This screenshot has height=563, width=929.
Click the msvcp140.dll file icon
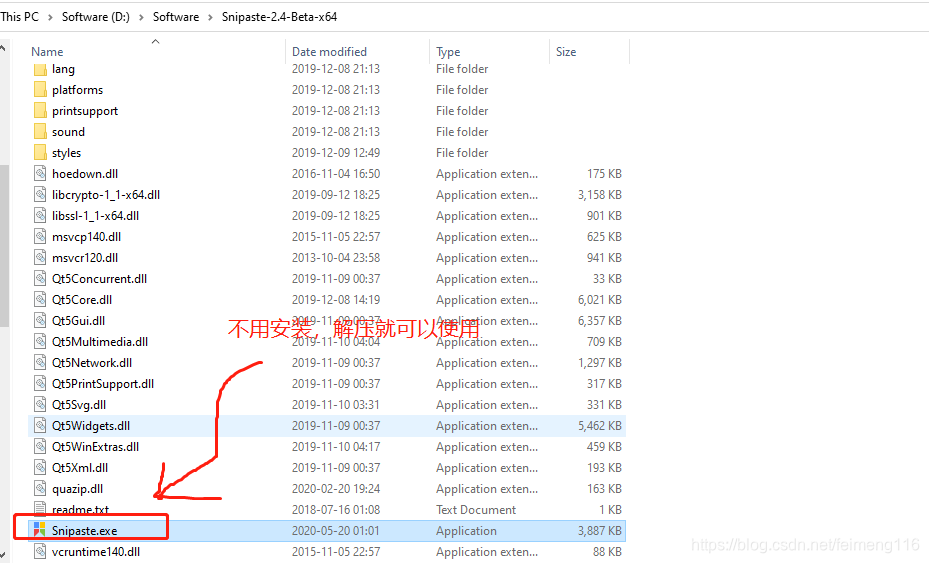40,237
